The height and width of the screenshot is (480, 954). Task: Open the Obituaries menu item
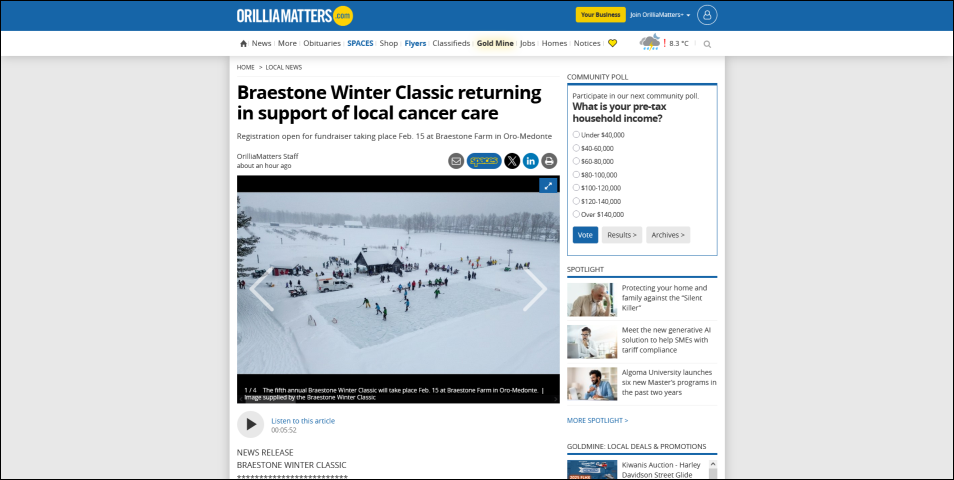point(322,44)
